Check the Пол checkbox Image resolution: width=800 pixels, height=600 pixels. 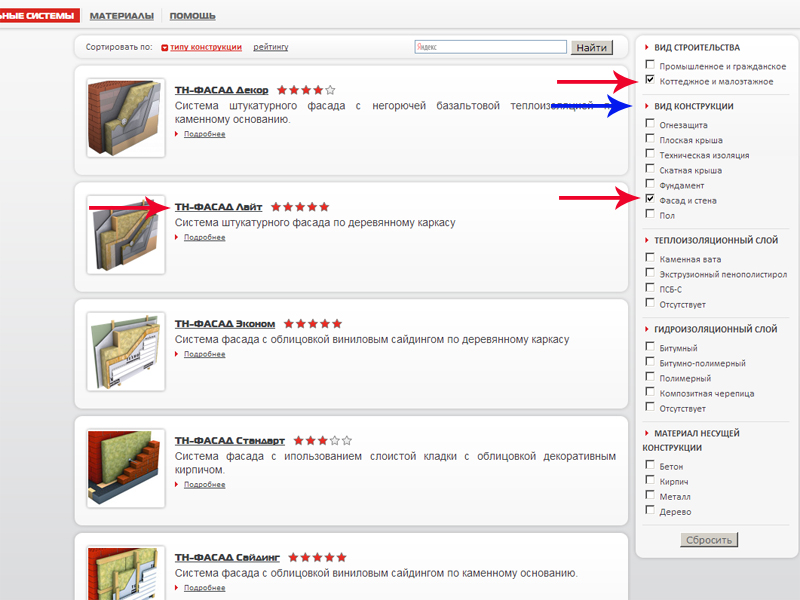pyautogui.click(x=650, y=213)
